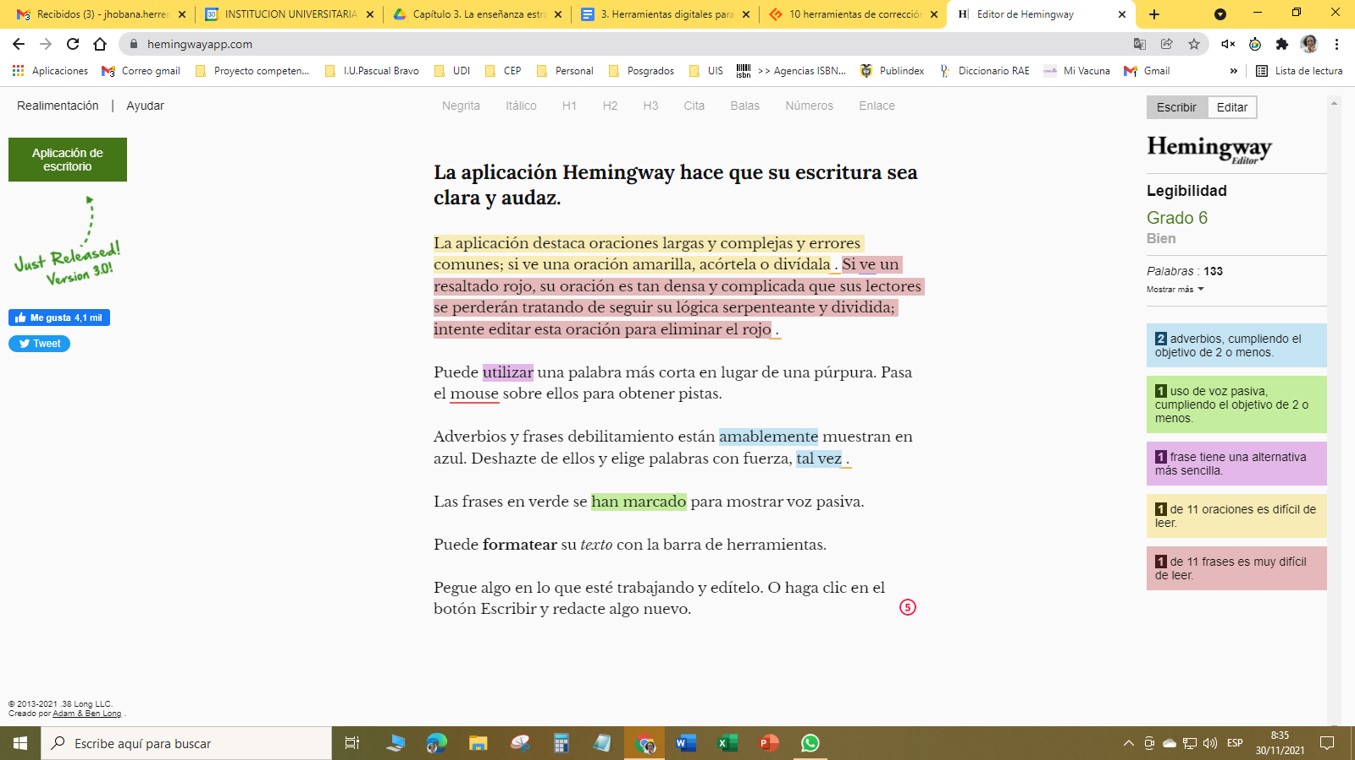Click the purple alternativa más sencilla box
The image size is (1355, 760).
[1236, 464]
